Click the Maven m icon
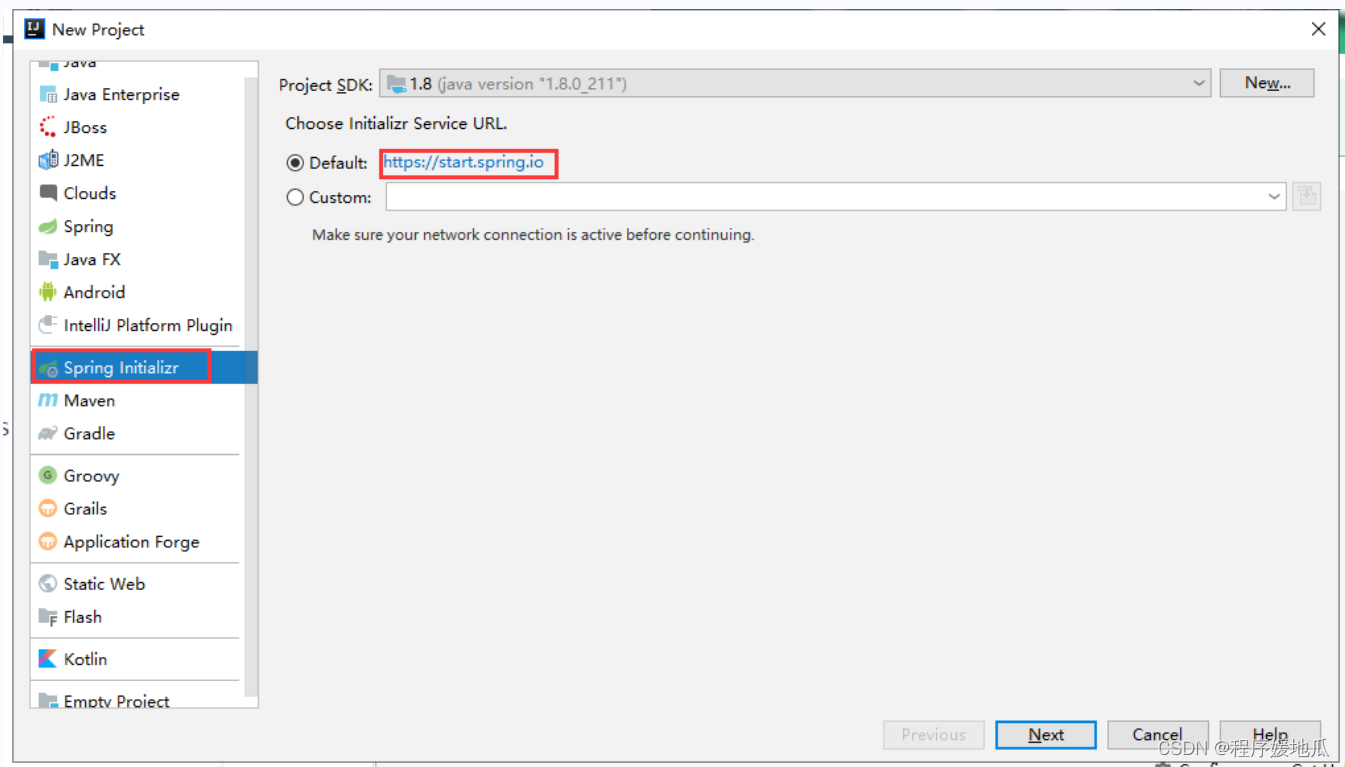Viewport: 1345px width, 767px height. click(x=47, y=400)
